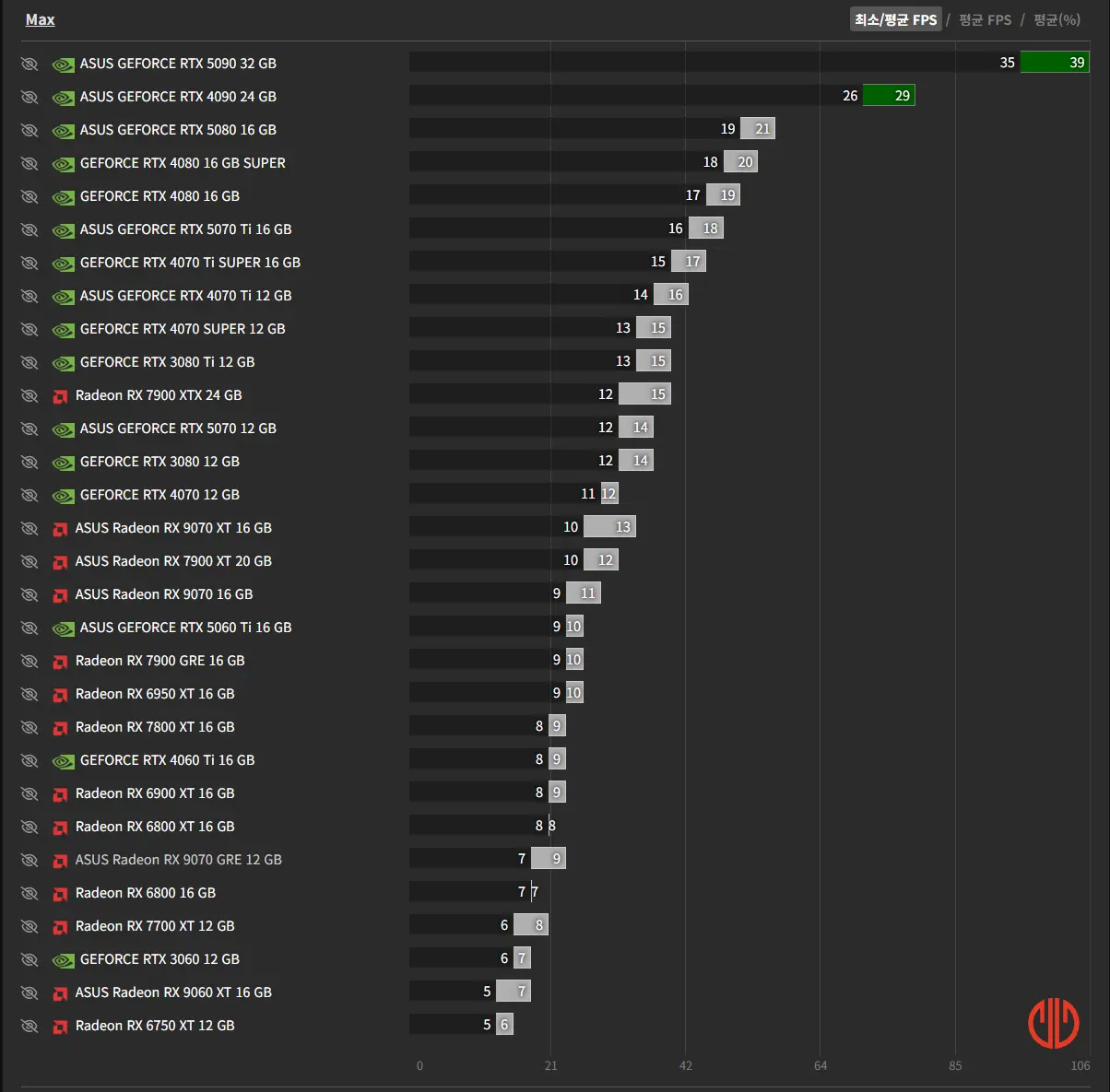The image size is (1110, 1092).
Task: Click AMD logo beside Radeon RX 6900 XT
Action: (x=60, y=794)
